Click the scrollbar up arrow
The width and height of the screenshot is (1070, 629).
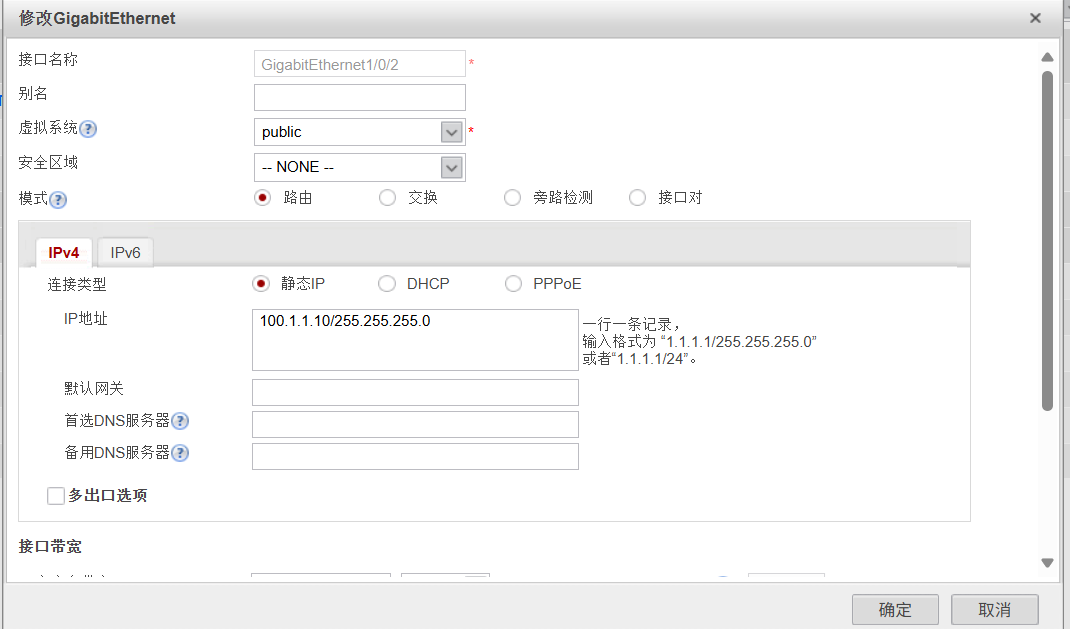(x=1047, y=57)
